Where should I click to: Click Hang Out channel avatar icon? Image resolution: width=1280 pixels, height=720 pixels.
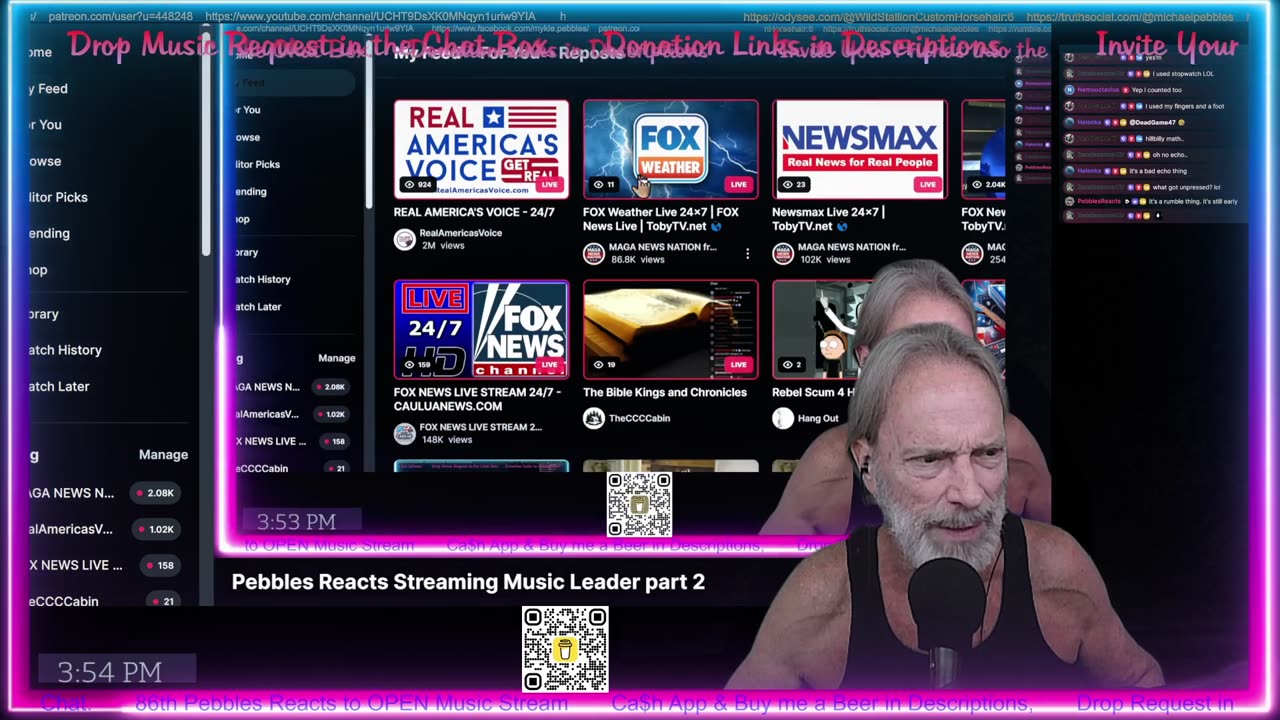(x=783, y=418)
